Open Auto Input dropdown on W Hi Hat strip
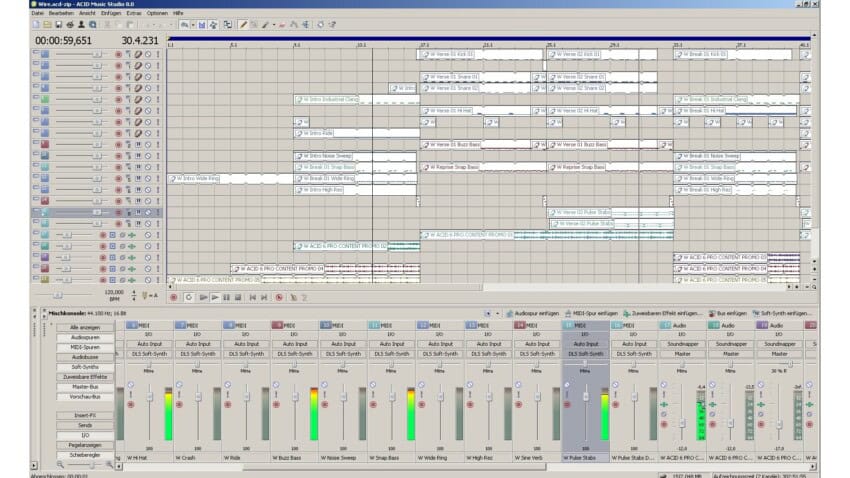 [x=150, y=344]
